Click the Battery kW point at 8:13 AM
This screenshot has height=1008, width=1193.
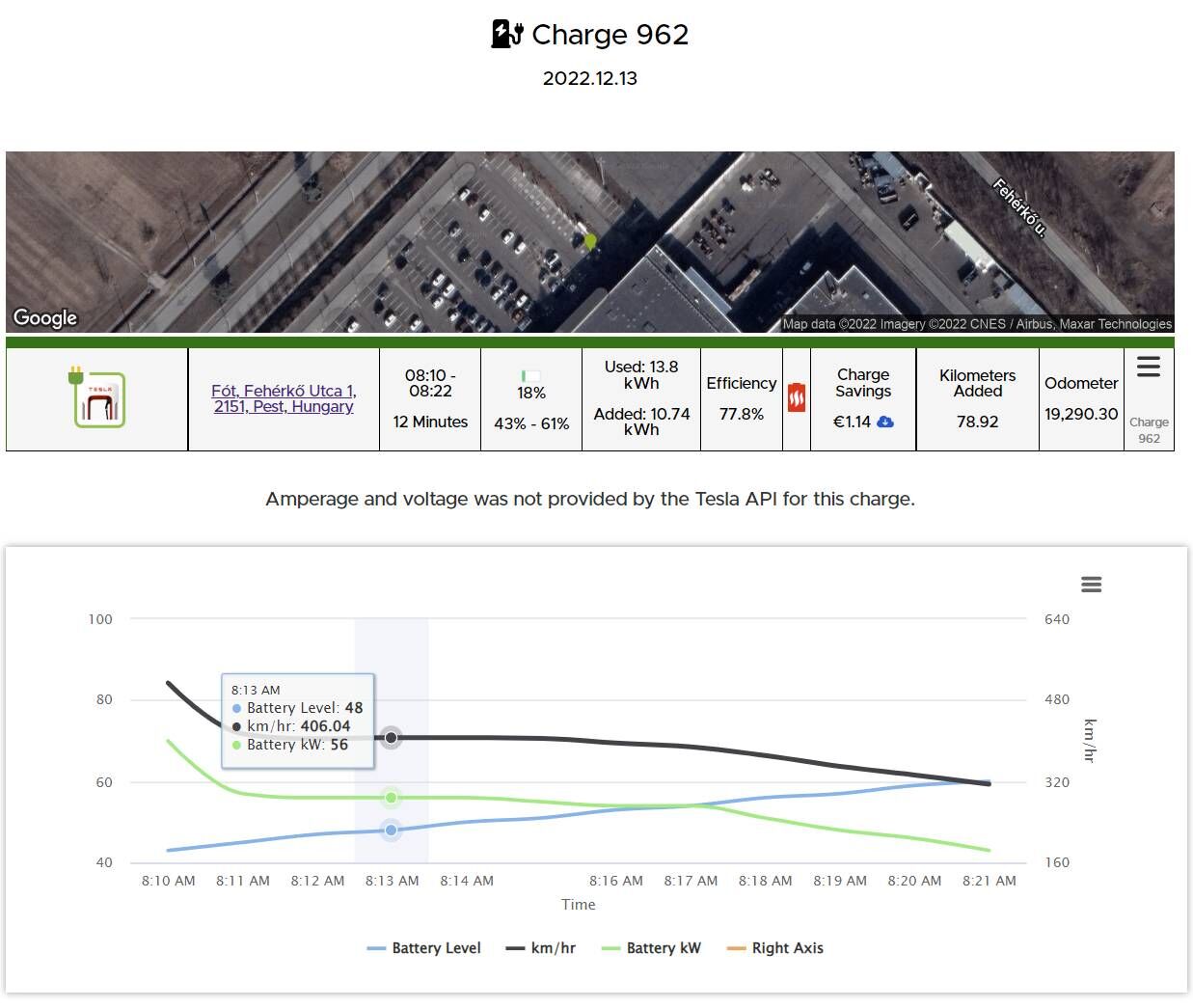391,798
